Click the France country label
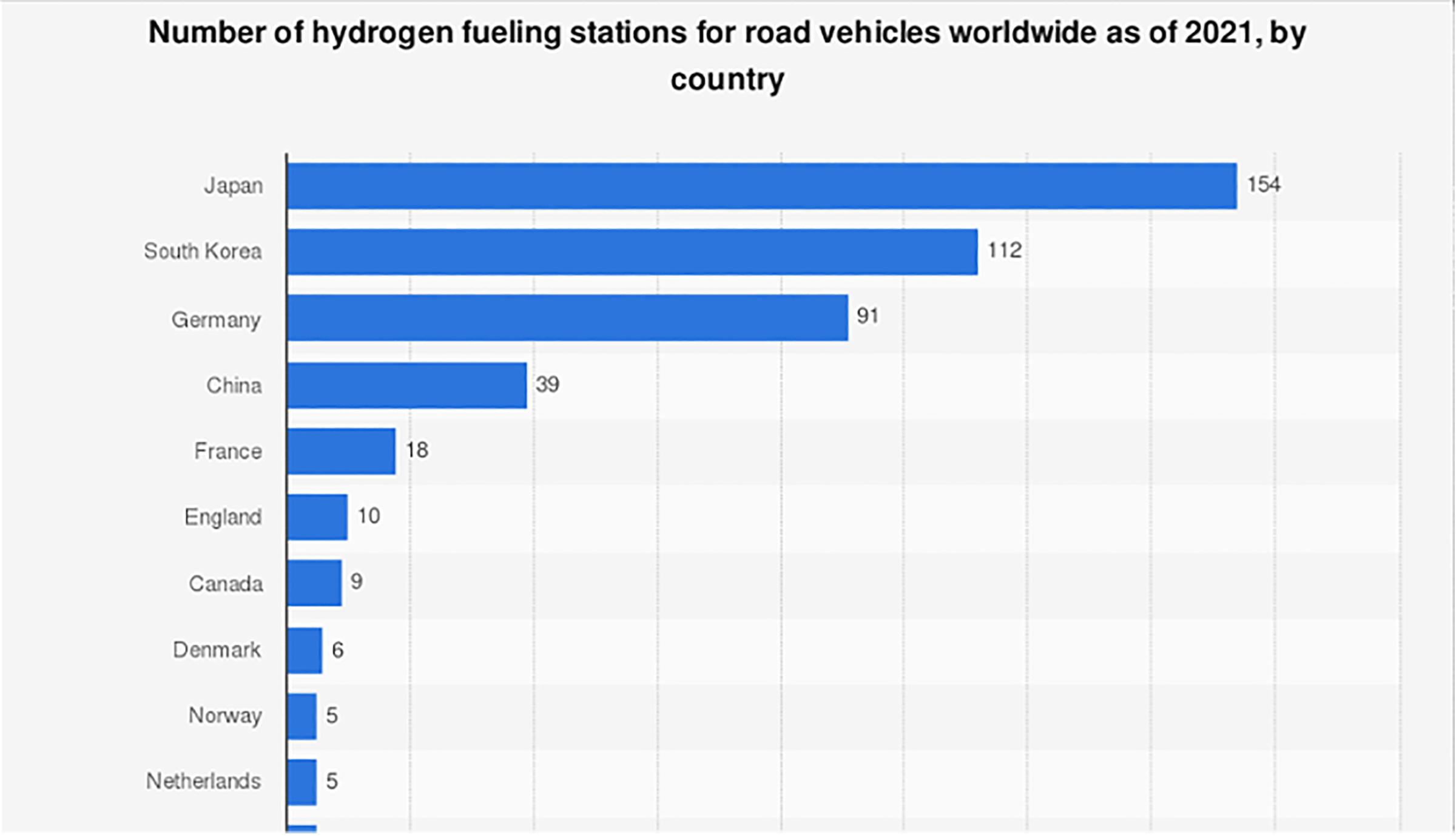This screenshot has width=1456, height=837. click(x=228, y=451)
